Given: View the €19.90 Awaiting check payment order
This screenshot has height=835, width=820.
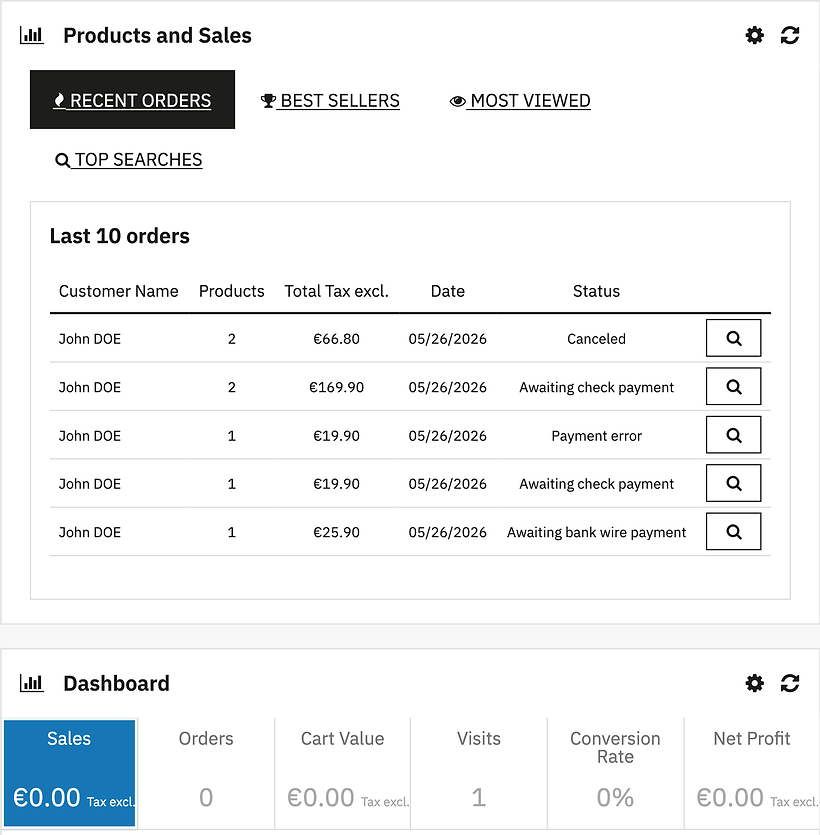Looking at the screenshot, I should pyautogui.click(x=733, y=483).
